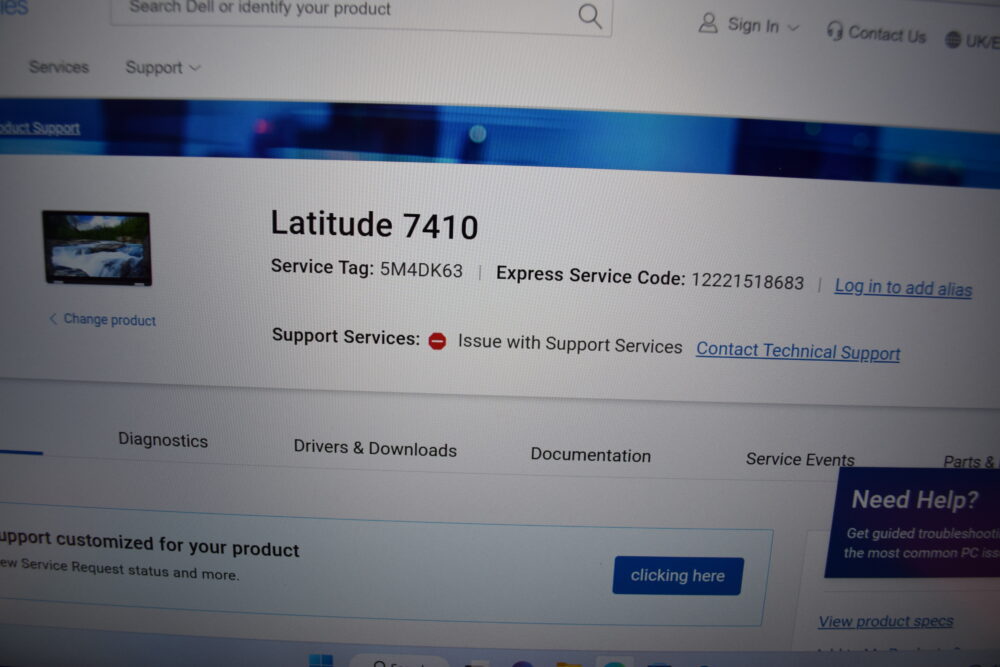Screen dimensions: 1000x667
Task: Open View product specs link
Action: click(x=886, y=621)
